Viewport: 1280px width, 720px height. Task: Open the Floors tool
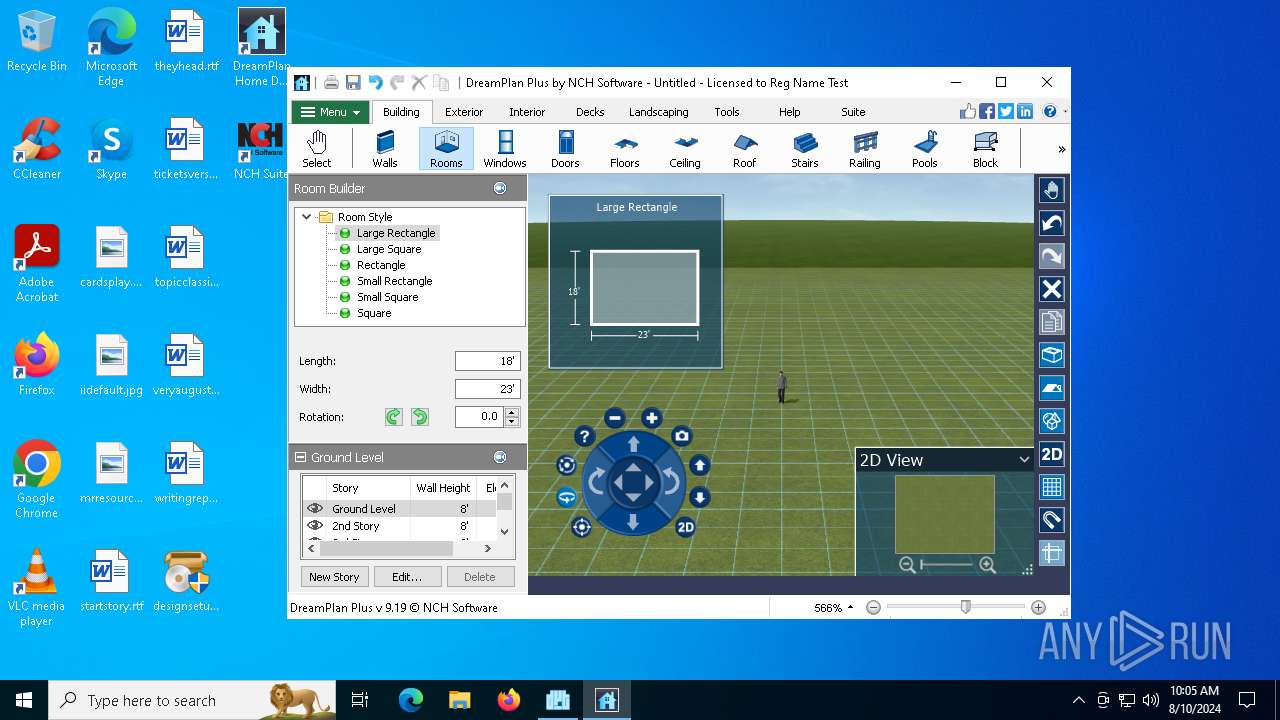click(625, 149)
